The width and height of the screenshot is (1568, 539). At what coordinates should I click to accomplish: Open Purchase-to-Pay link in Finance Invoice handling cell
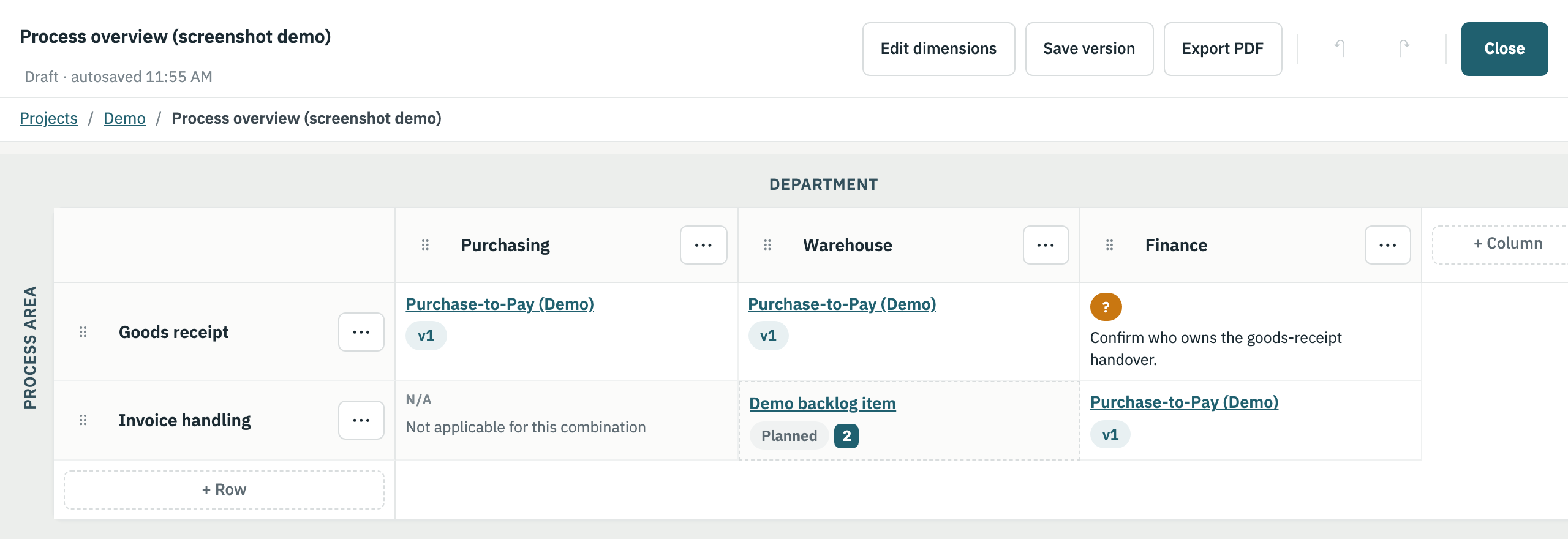pyautogui.click(x=1184, y=402)
